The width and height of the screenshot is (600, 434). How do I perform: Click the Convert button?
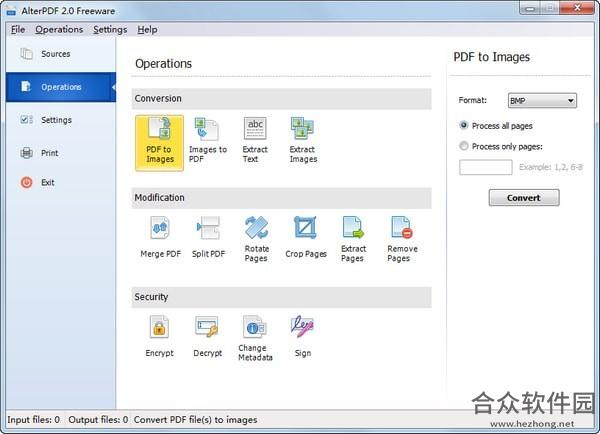coord(523,198)
